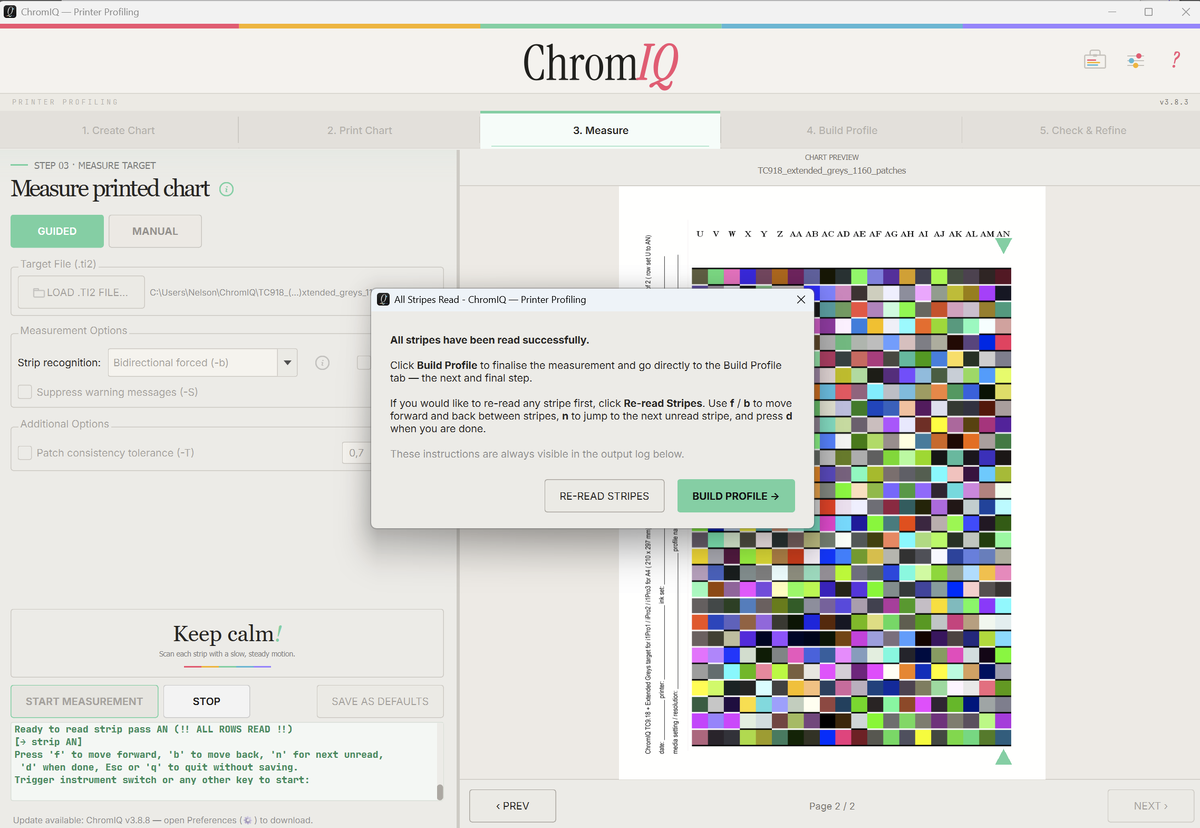The height and width of the screenshot is (828, 1200).
Task: Click the output log scrollbar thumb
Action: tap(439, 792)
